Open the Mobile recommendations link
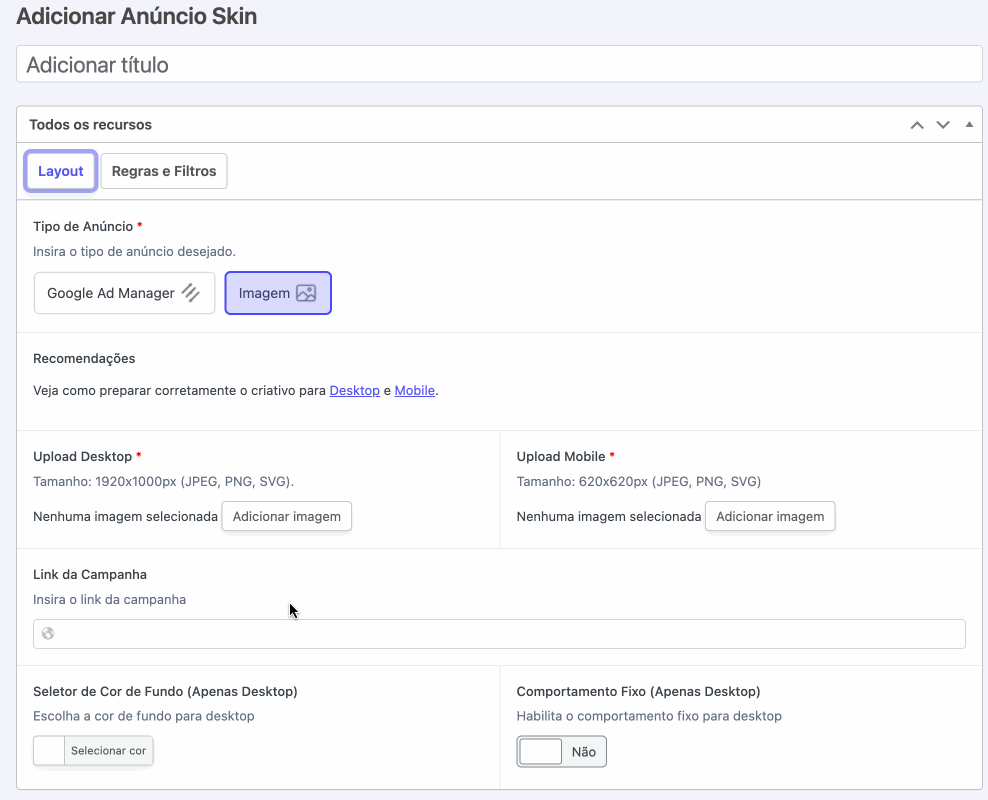 coord(415,391)
